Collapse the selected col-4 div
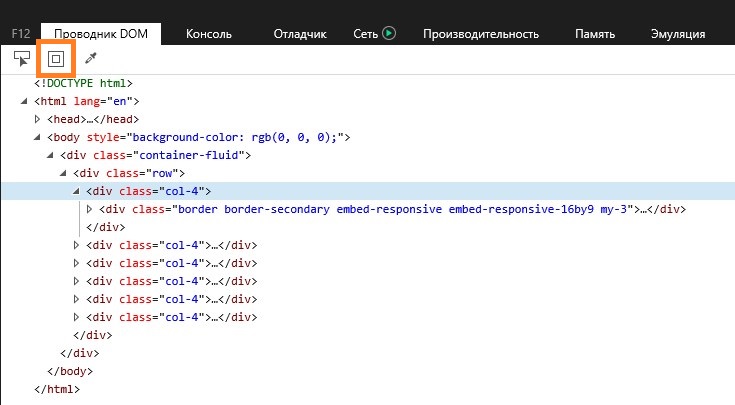Image resolution: width=735 pixels, height=405 pixels. click(x=76, y=191)
